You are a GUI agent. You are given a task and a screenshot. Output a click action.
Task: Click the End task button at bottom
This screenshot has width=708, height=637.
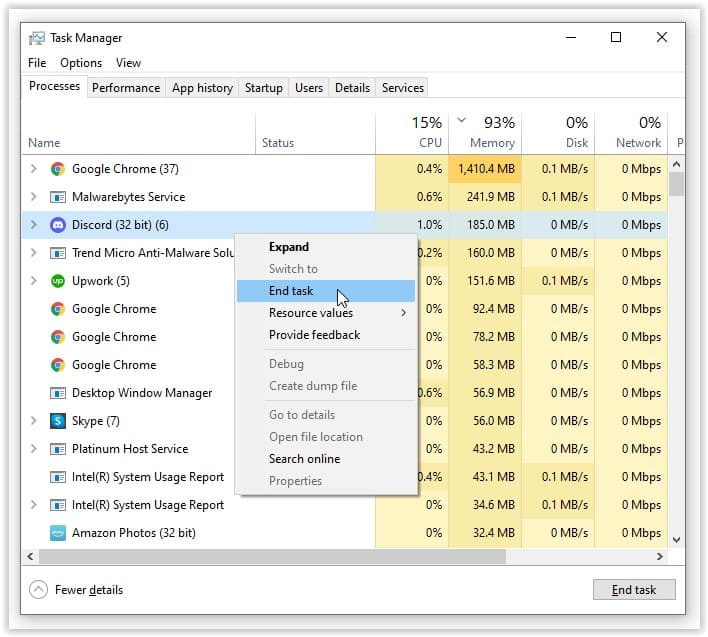coord(634,590)
